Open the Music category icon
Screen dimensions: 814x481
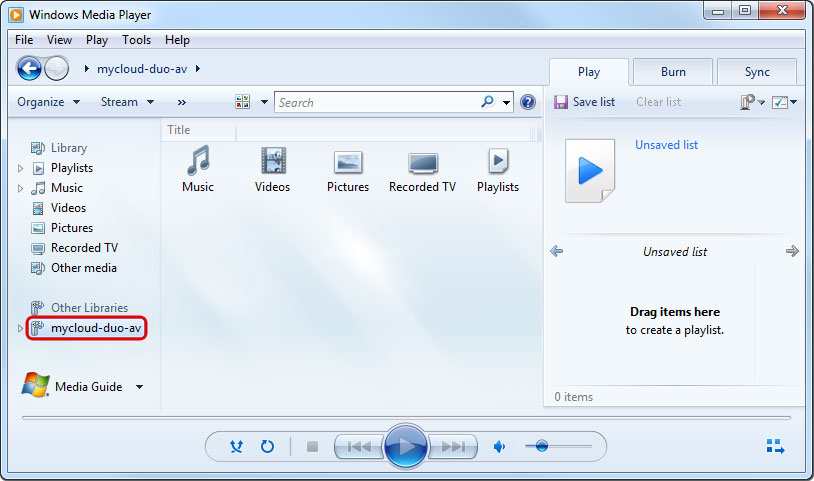tap(198, 162)
